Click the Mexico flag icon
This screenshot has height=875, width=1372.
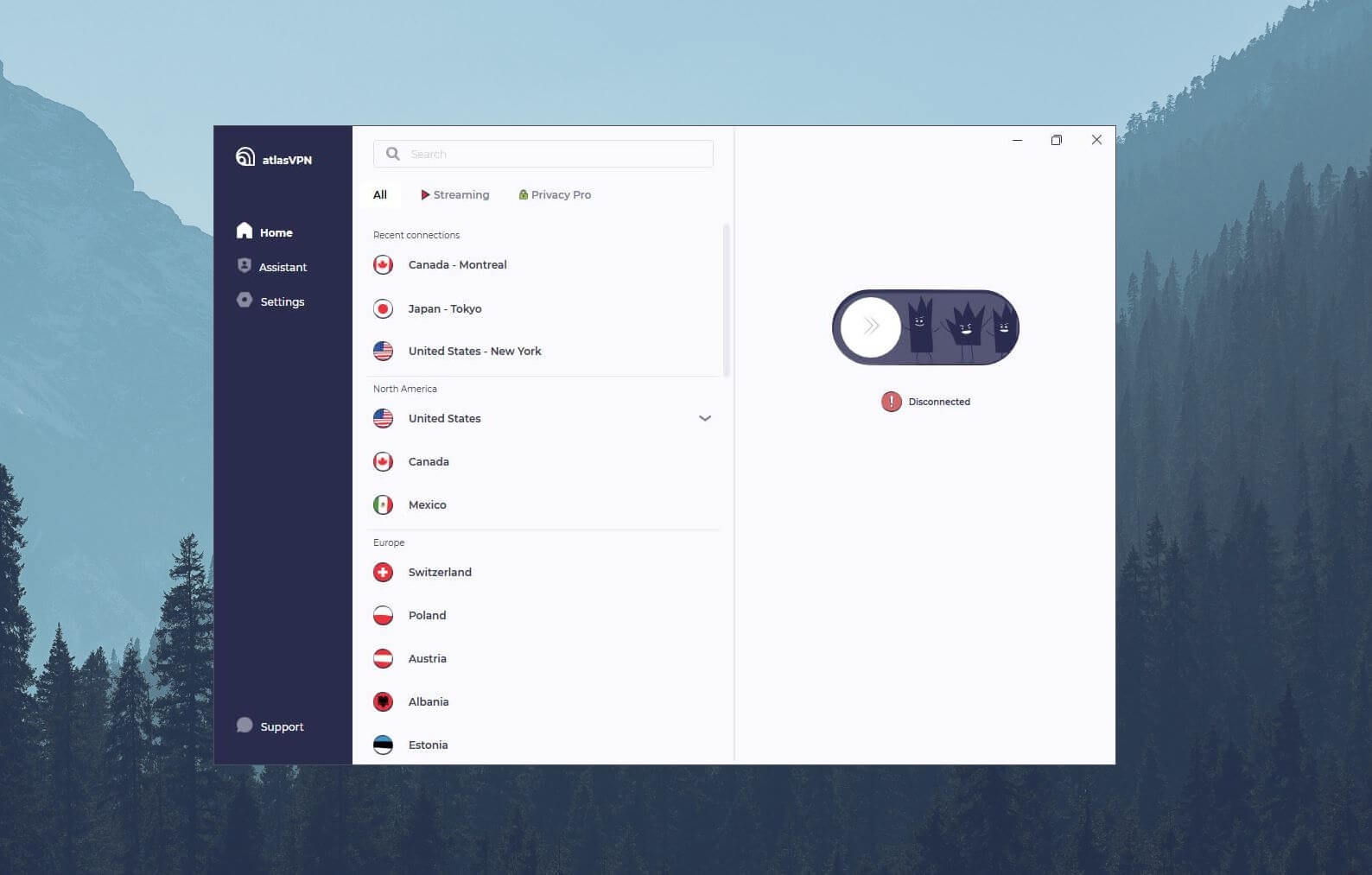(383, 504)
